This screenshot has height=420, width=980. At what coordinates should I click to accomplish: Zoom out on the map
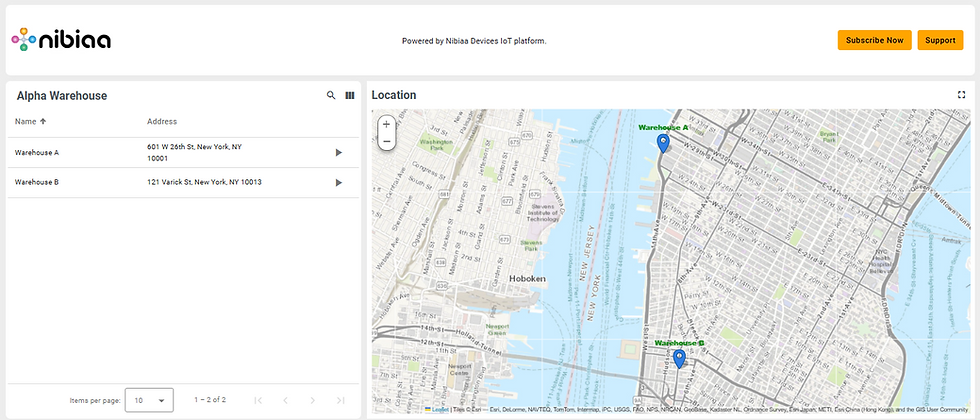tap(386, 142)
